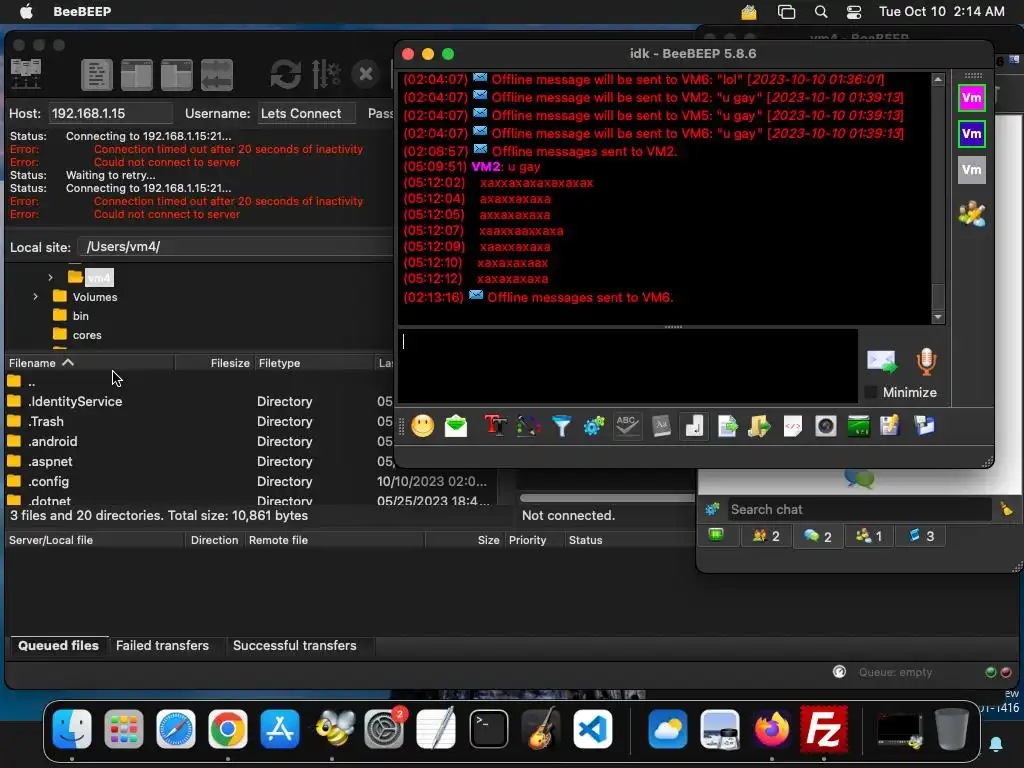The height and width of the screenshot is (768, 1024).
Task: Select the bin folder in local tree
Action: pyautogui.click(x=80, y=316)
